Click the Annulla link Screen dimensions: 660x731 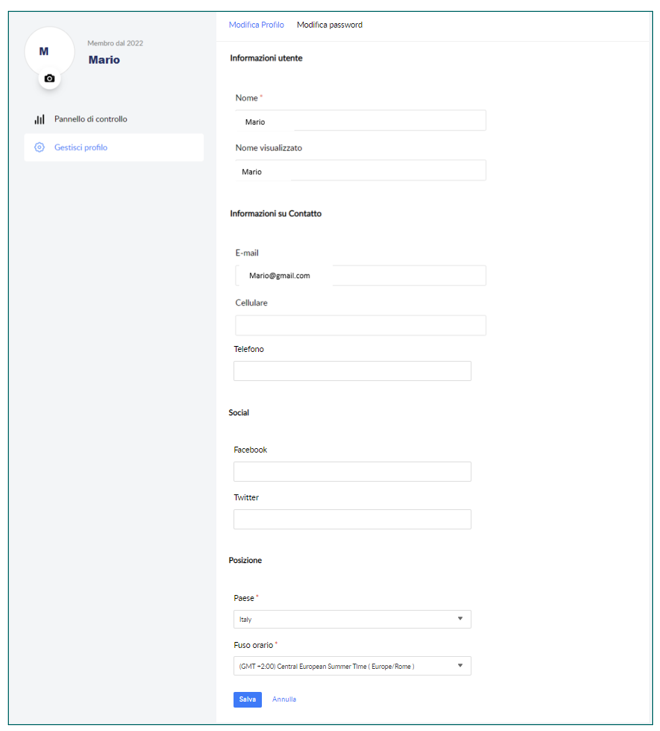(284, 699)
